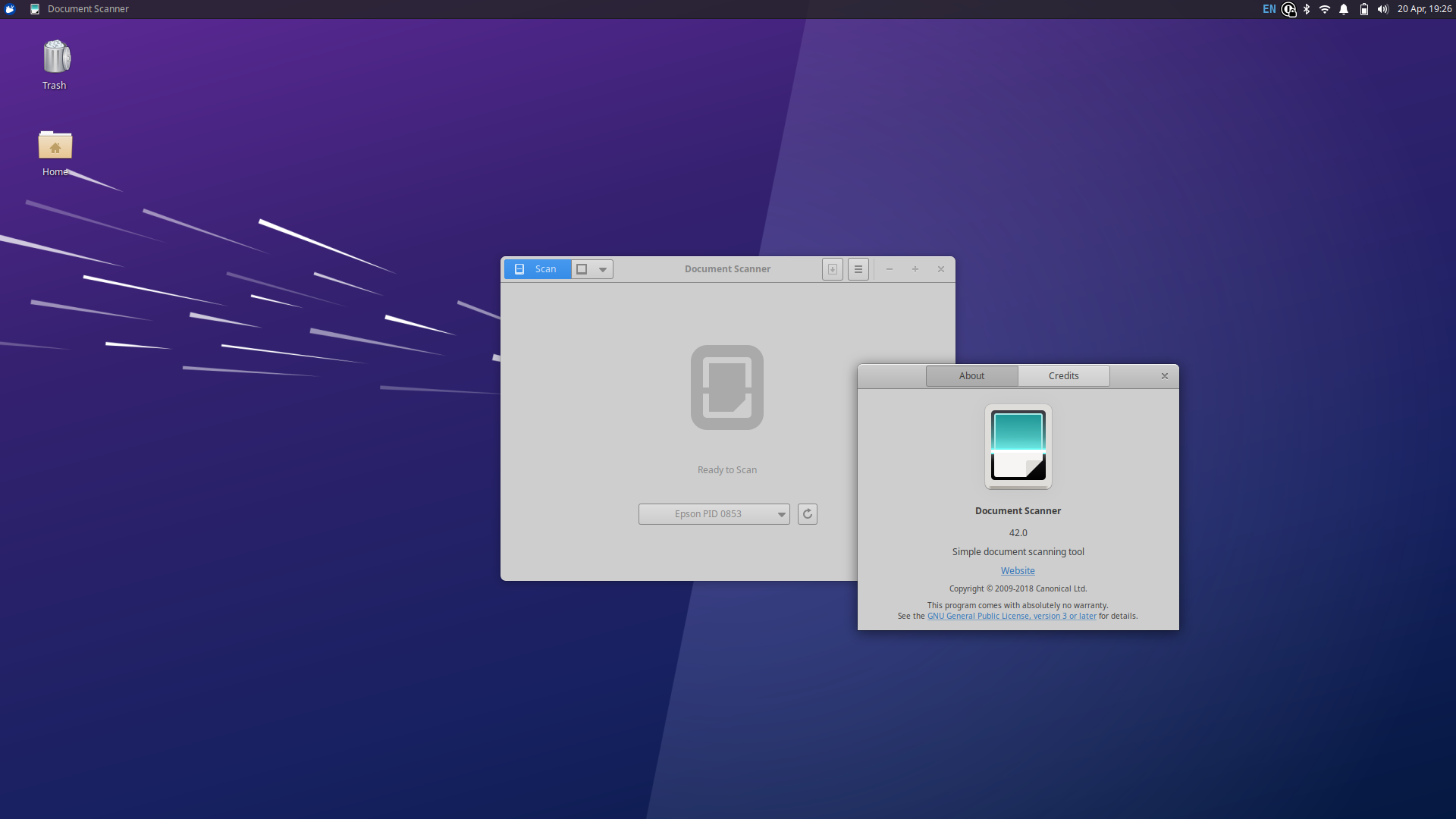This screenshot has width=1456, height=819.
Task: Refresh the list of available scanners
Action: point(807,514)
